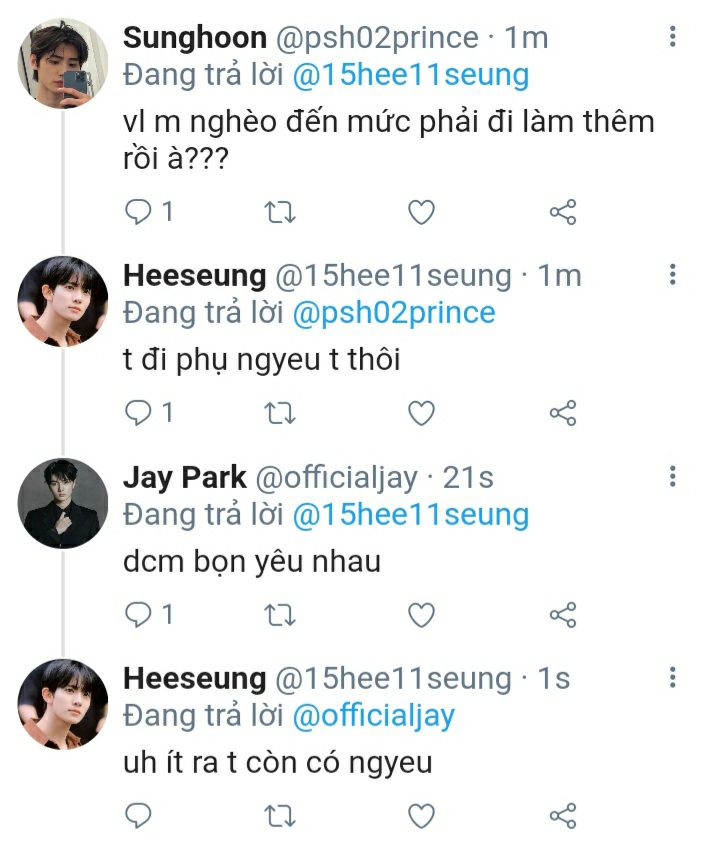The width and height of the screenshot is (720, 843).
Task: Open Jay Park's profile avatar
Action: [63, 503]
